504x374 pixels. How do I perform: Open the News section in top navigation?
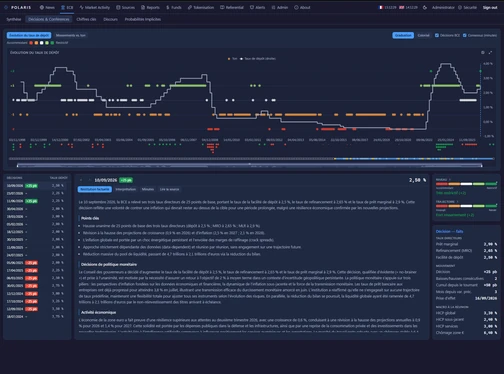pos(47,7)
